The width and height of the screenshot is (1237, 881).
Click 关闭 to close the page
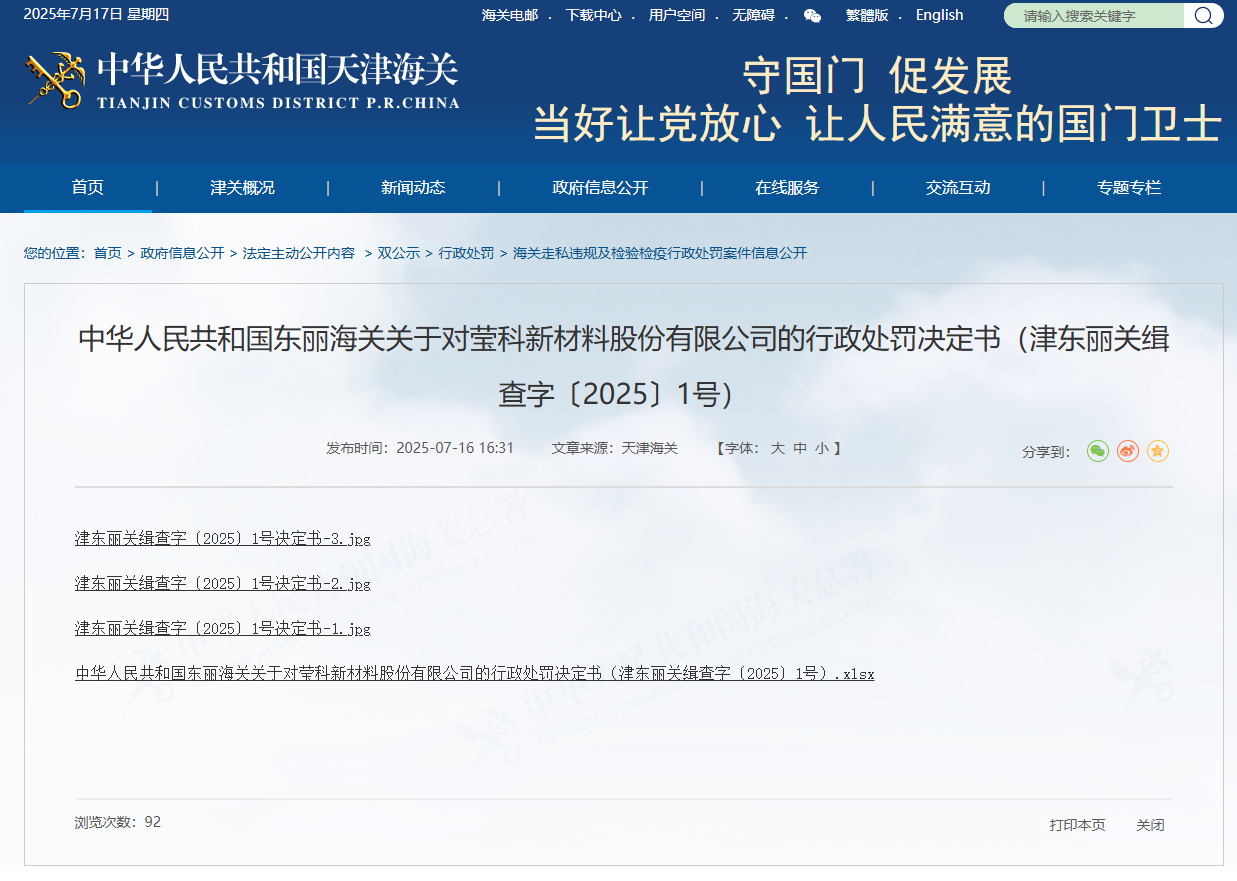pos(1150,825)
